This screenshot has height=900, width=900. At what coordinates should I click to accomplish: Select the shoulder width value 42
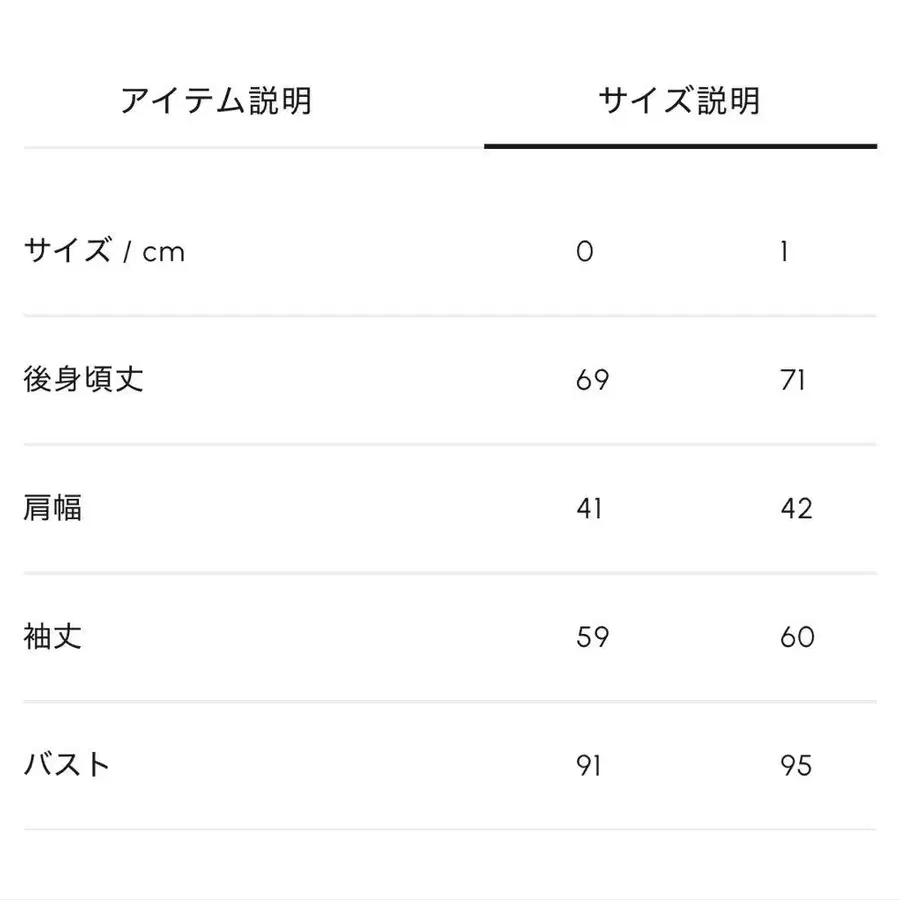click(x=795, y=508)
